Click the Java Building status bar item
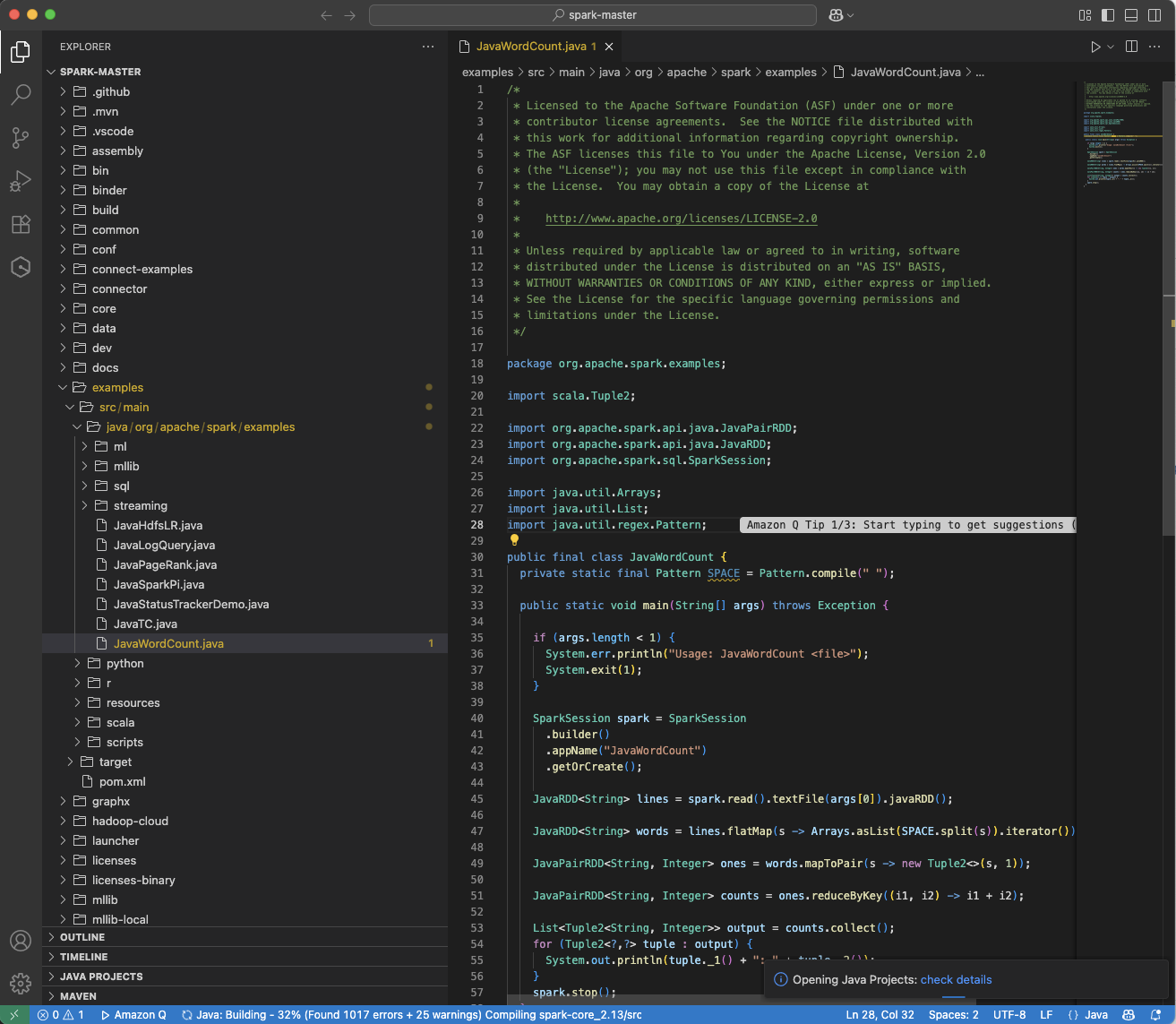 pos(412,1015)
